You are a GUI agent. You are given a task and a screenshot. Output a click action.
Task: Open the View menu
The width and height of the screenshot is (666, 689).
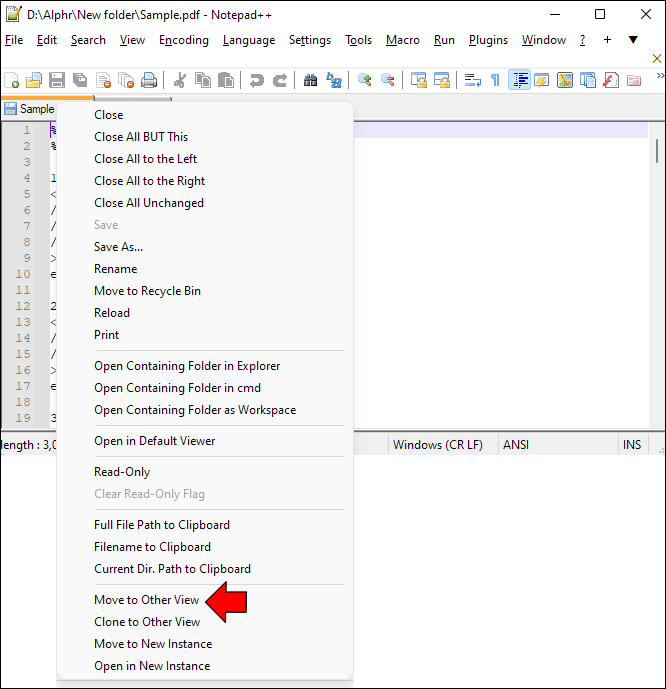click(x=132, y=40)
